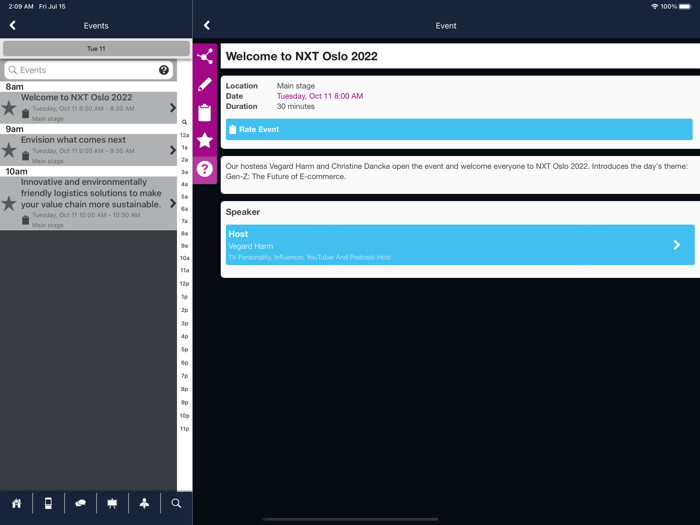Screen dimensions: 700x525
Task: Tap the Speaker section heading
Action: coord(243,212)
